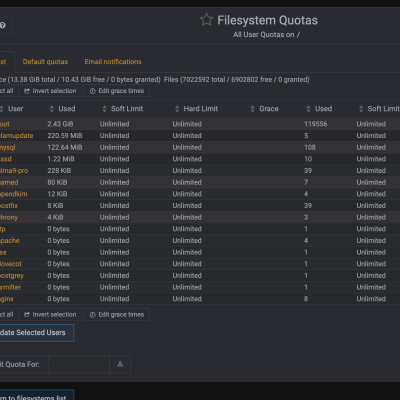Viewport: 400px width, 400px height.
Task: Click Invert selection button above the table
Action: tap(50, 91)
